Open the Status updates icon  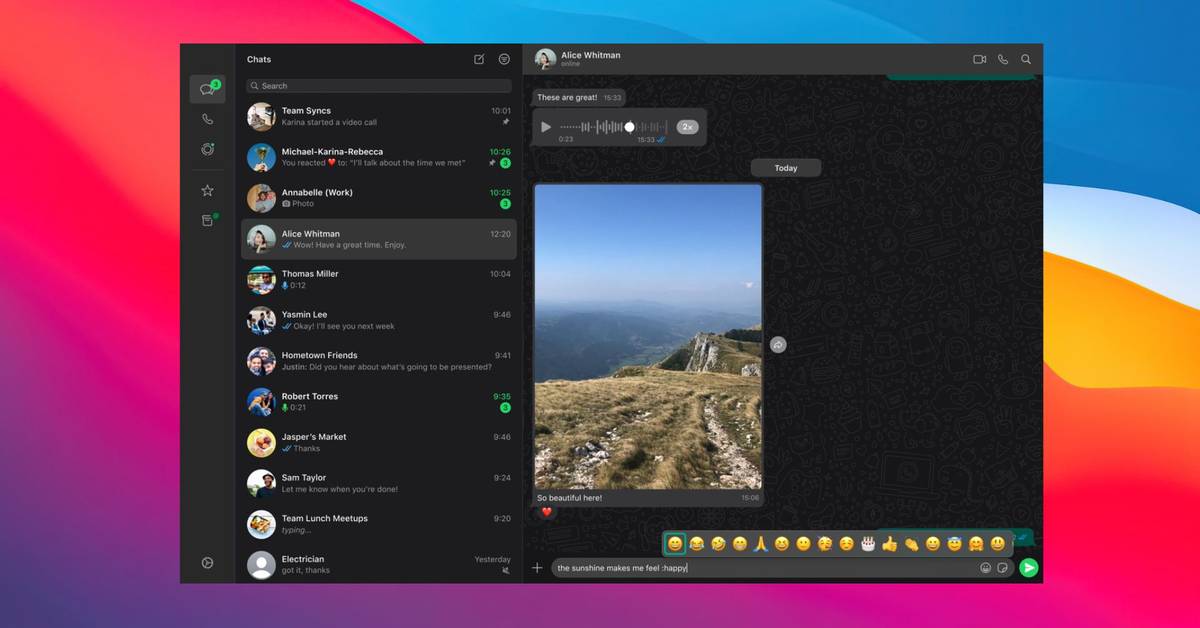click(207, 150)
